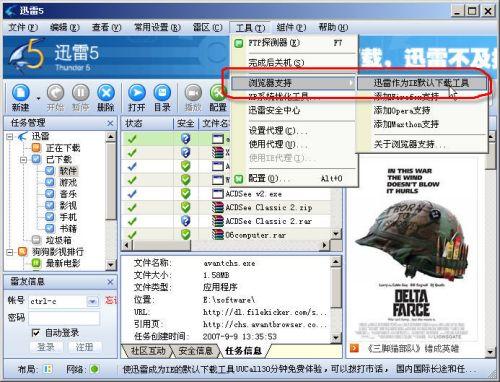This screenshot has width=500, height=382.
Task: Click the green 网络 network status icon
Action: [95, 369]
